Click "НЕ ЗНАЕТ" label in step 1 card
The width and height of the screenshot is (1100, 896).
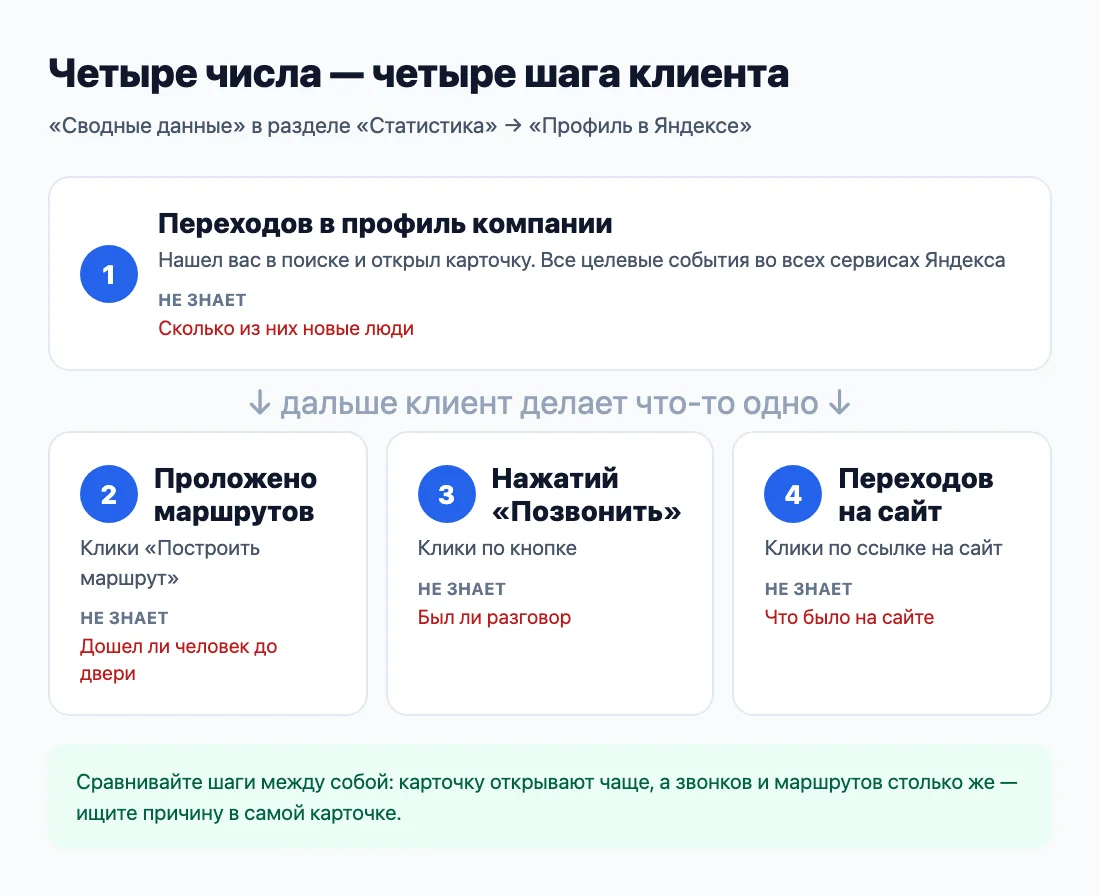(x=202, y=300)
